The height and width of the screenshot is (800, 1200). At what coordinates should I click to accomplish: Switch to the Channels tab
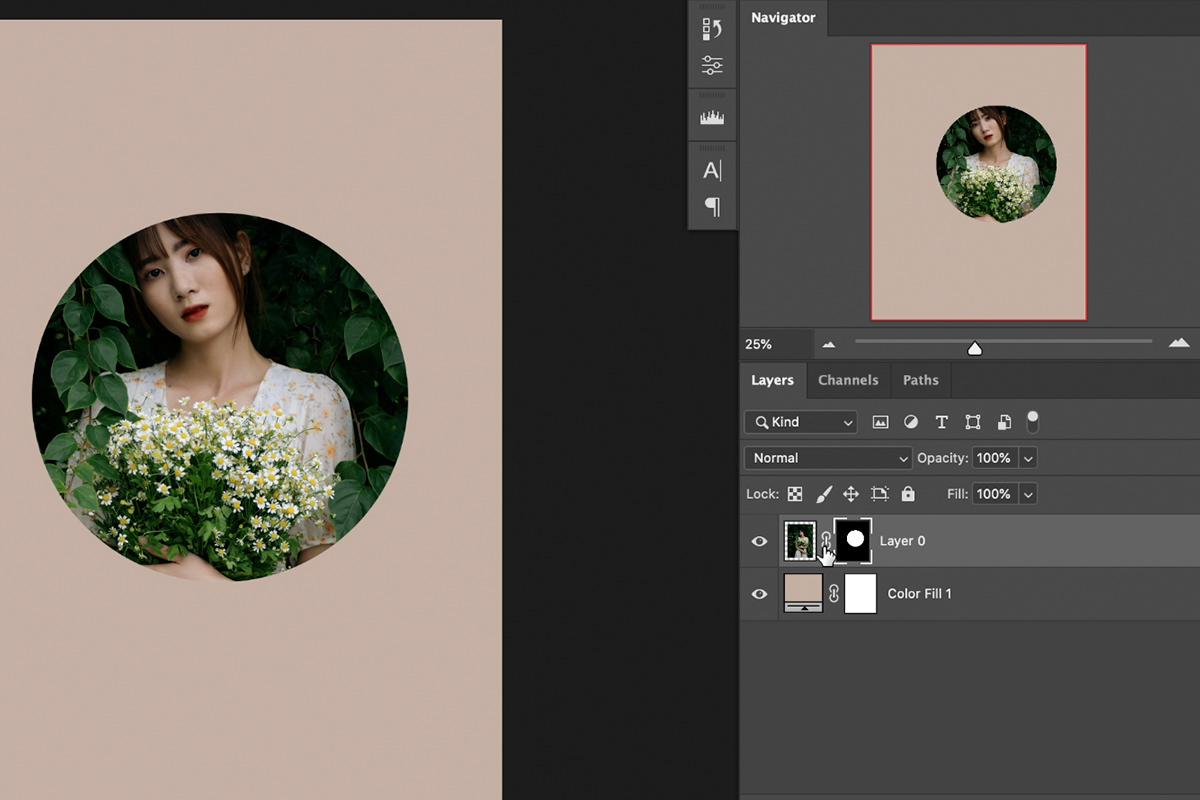[848, 380]
